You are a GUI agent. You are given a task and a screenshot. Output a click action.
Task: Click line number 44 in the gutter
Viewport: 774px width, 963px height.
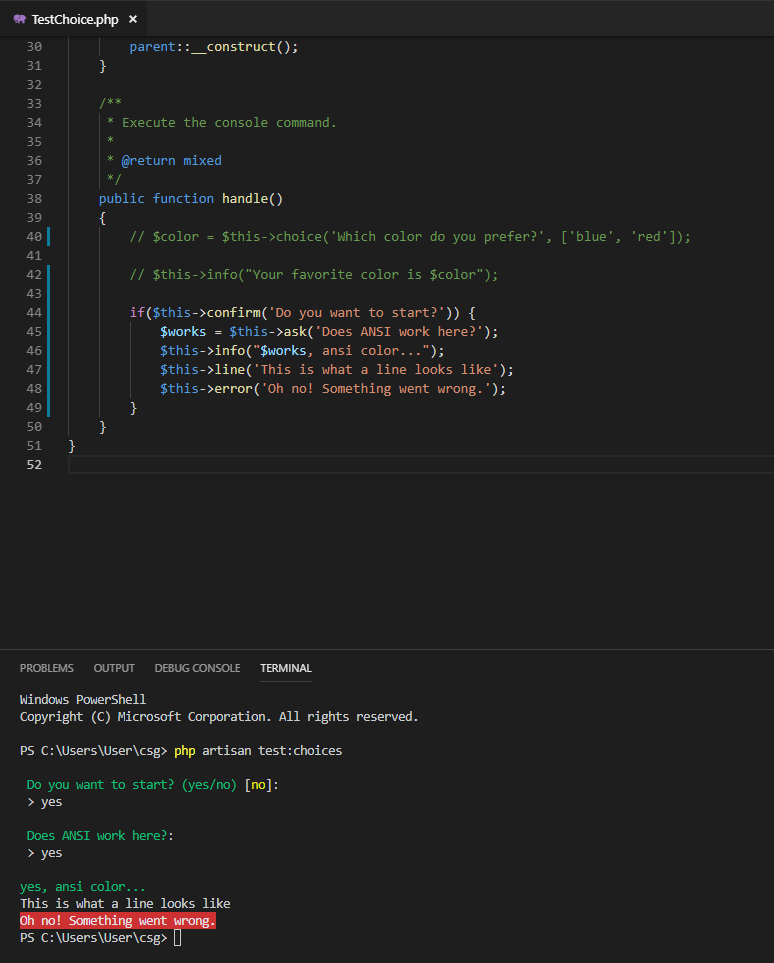pos(34,312)
